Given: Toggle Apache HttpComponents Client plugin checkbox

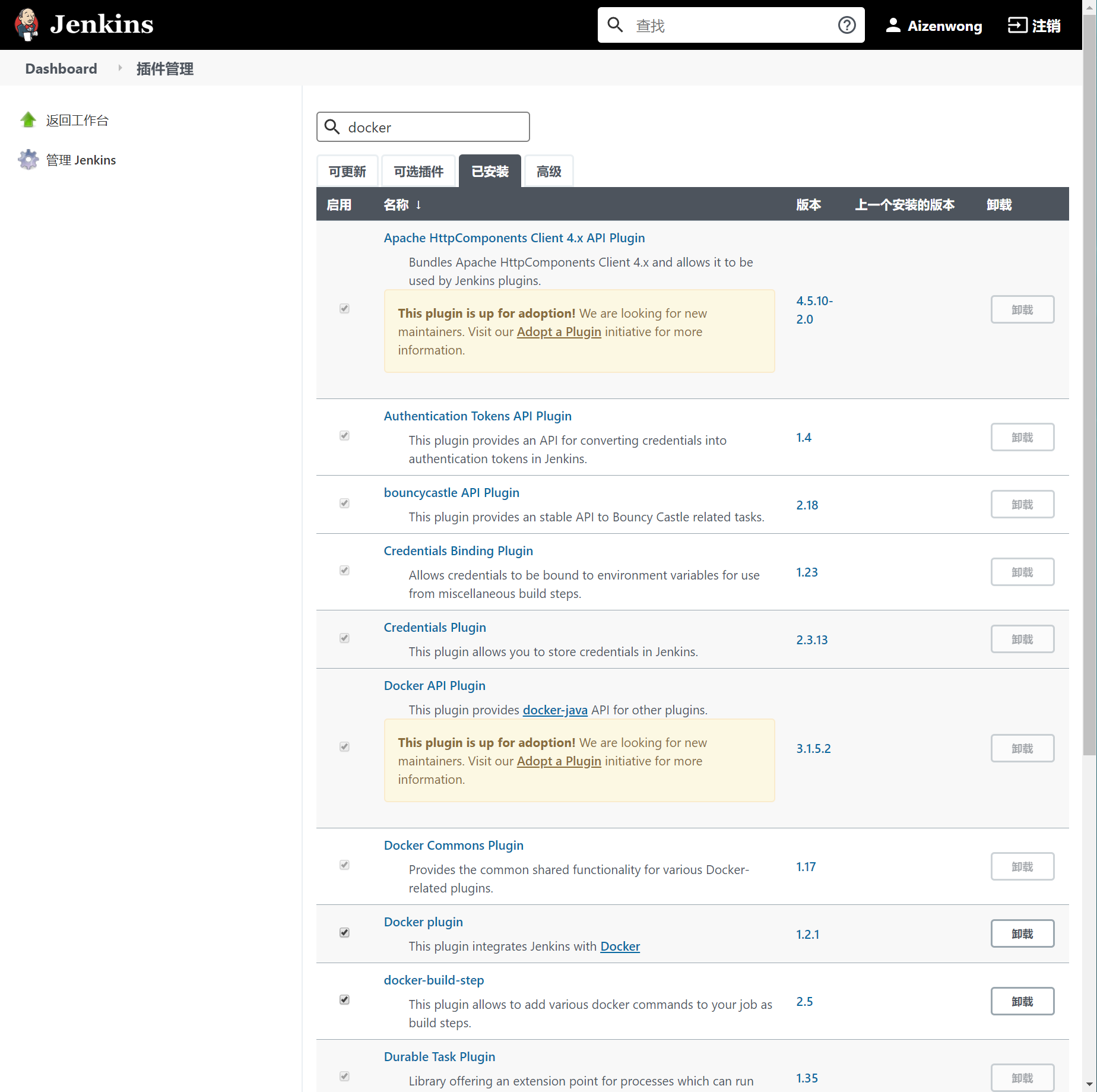Looking at the screenshot, I should (344, 309).
